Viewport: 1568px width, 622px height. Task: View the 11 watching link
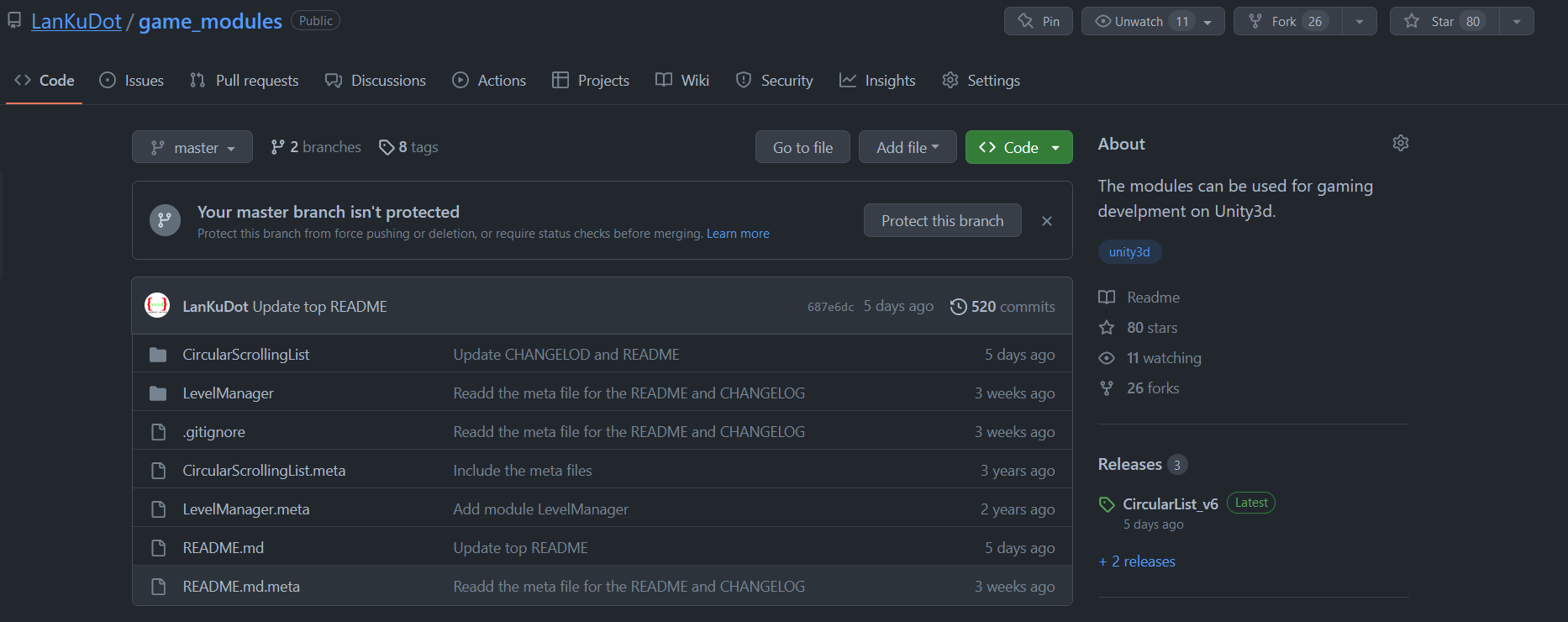tap(1150, 358)
